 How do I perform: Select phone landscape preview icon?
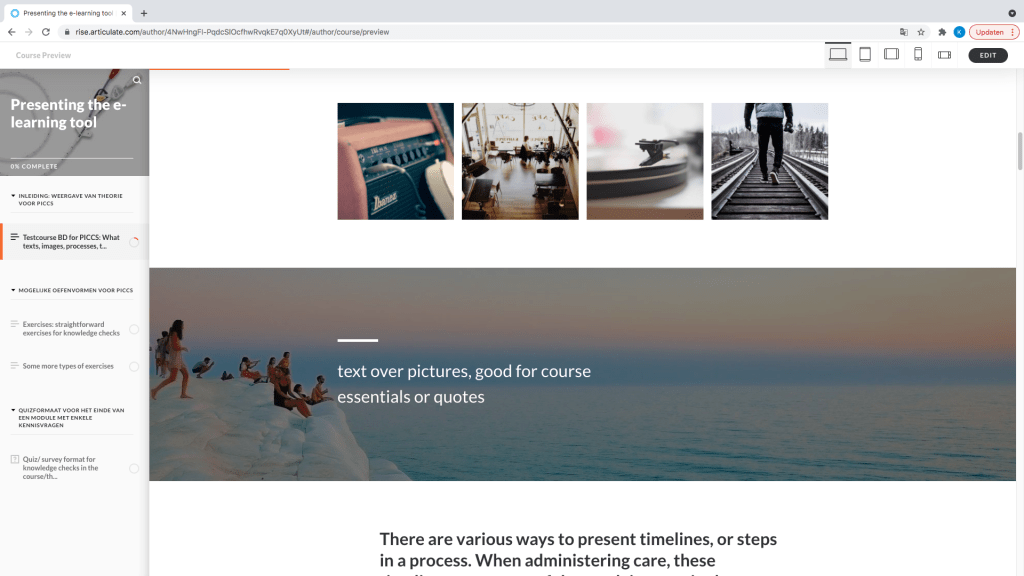click(944, 55)
